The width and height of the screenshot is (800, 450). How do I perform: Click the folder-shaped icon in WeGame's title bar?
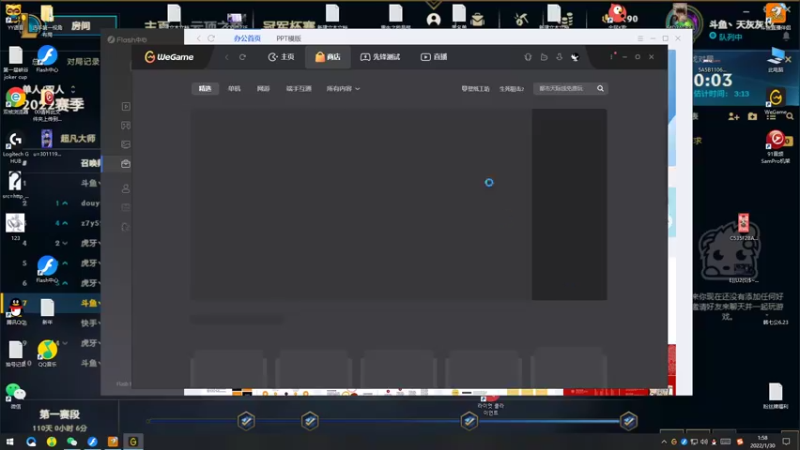pos(544,57)
